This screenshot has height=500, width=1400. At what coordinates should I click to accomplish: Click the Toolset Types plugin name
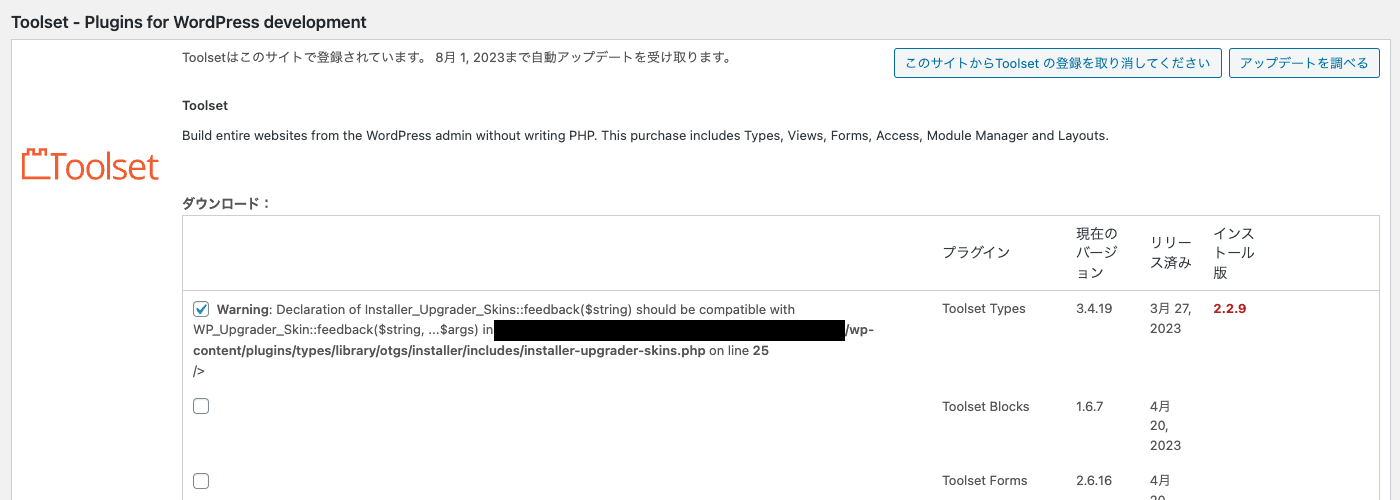tap(984, 309)
